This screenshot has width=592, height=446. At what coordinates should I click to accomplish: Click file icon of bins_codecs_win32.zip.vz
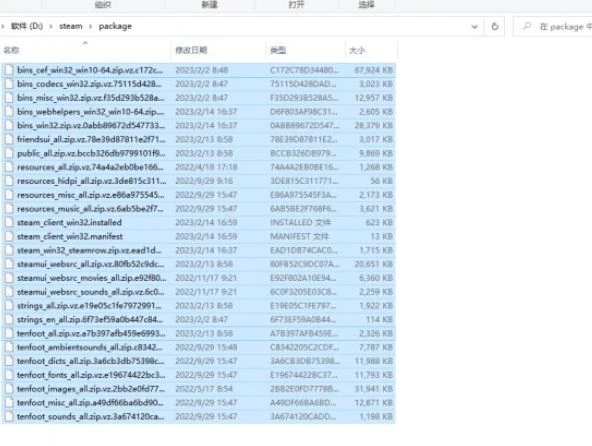(x=9, y=84)
